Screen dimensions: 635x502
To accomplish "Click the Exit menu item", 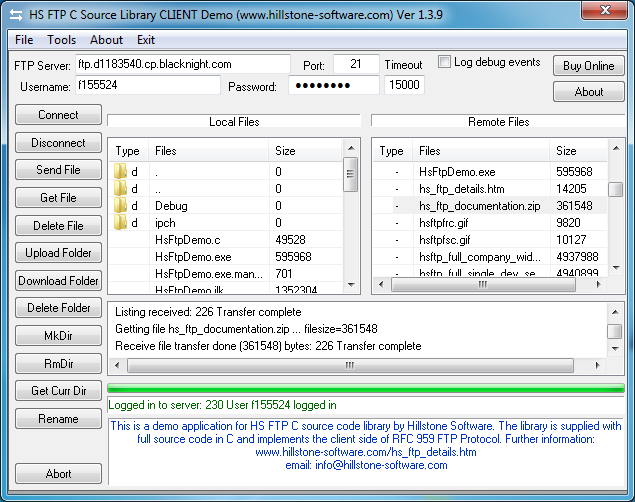I will coord(146,40).
